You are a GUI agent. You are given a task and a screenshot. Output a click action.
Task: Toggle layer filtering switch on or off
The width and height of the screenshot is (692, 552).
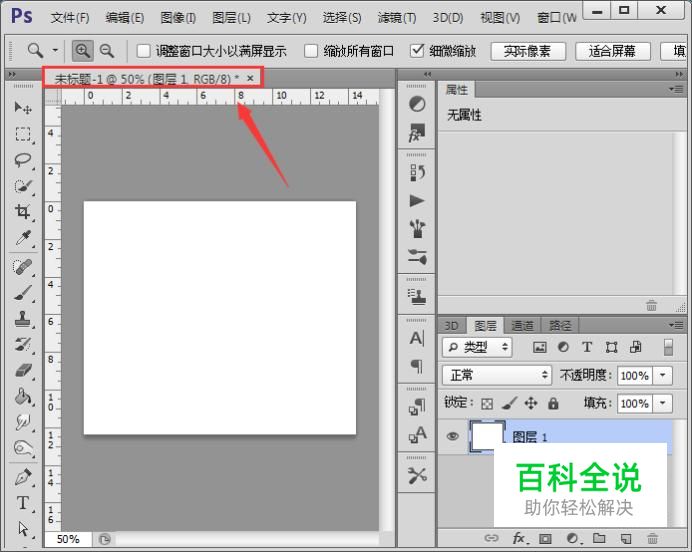tap(668, 347)
